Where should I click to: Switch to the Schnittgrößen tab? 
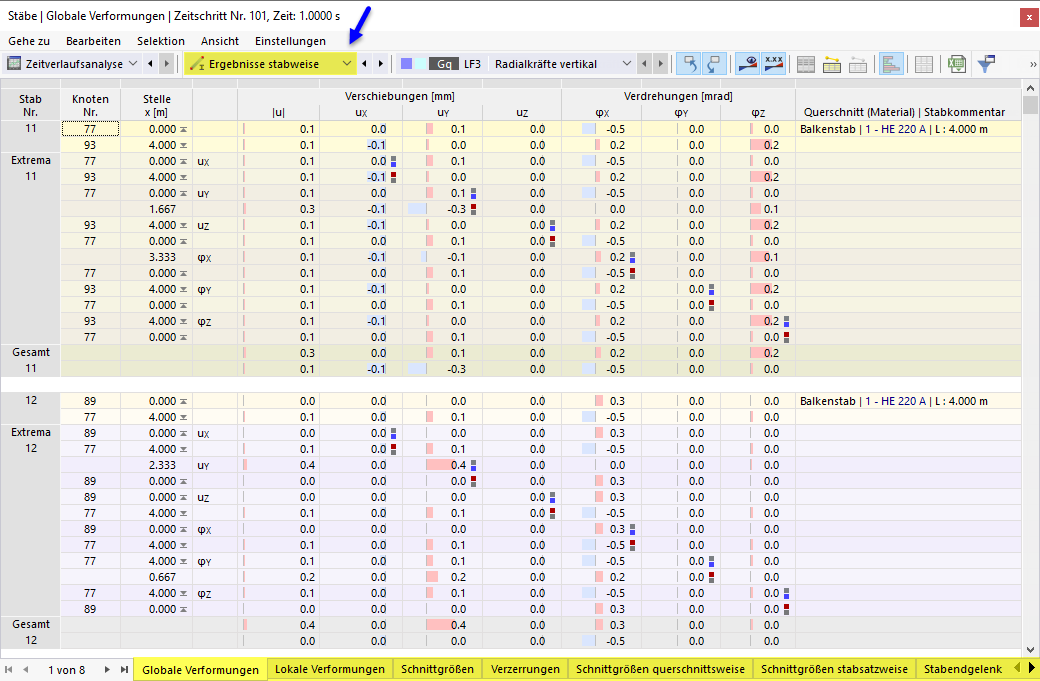[x=437, y=669]
